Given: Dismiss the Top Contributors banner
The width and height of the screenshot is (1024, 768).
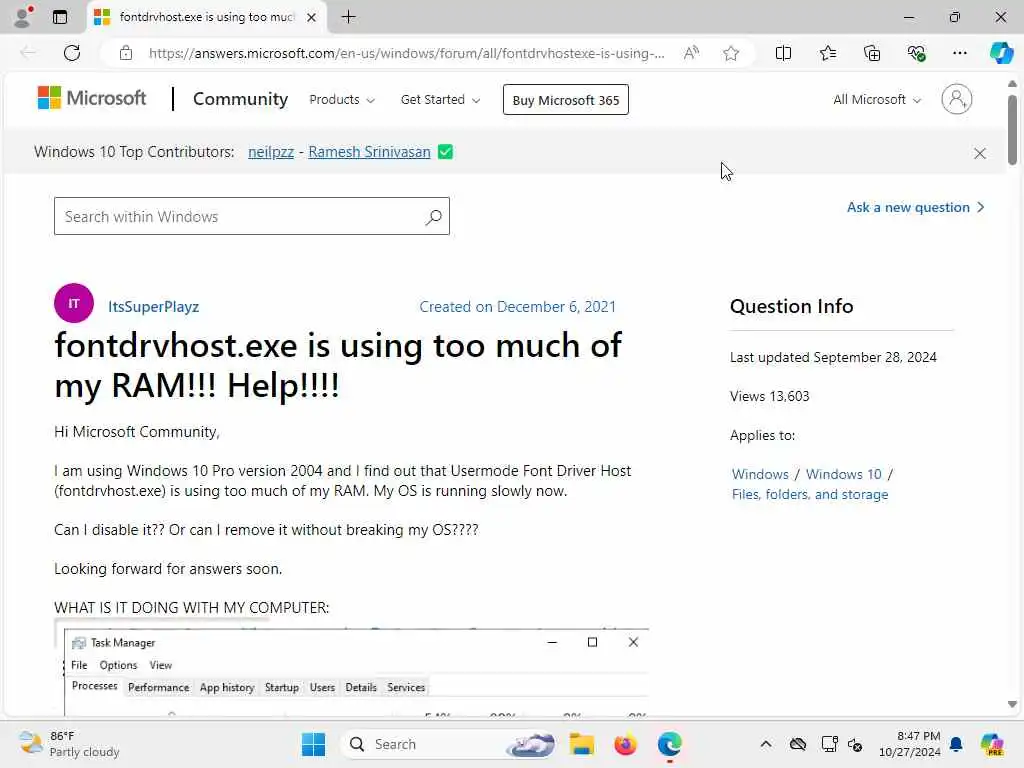Looking at the screenshot, I should (980, 153).
